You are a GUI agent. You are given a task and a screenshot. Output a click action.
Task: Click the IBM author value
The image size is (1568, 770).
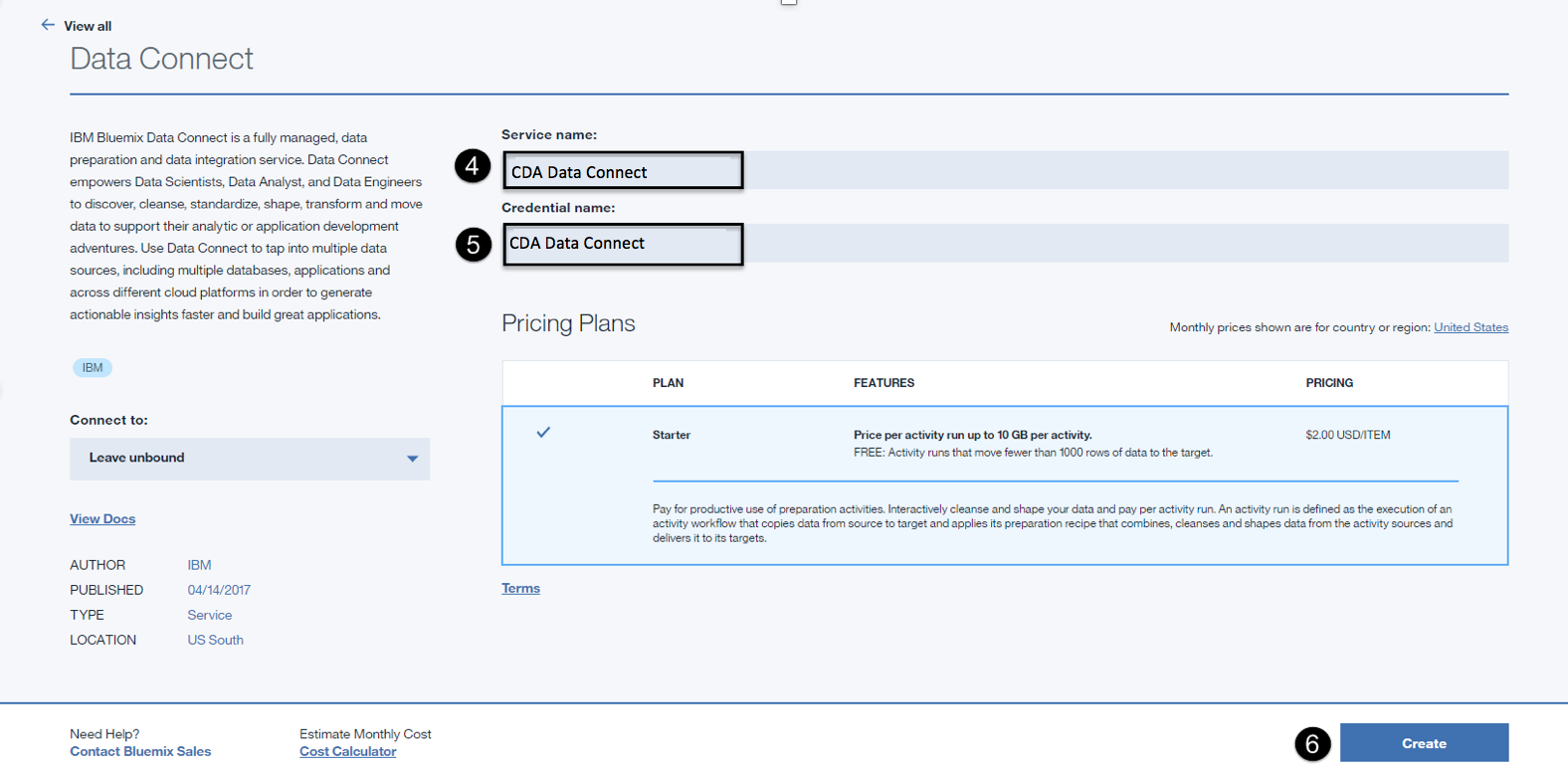[x=199, y=565]
